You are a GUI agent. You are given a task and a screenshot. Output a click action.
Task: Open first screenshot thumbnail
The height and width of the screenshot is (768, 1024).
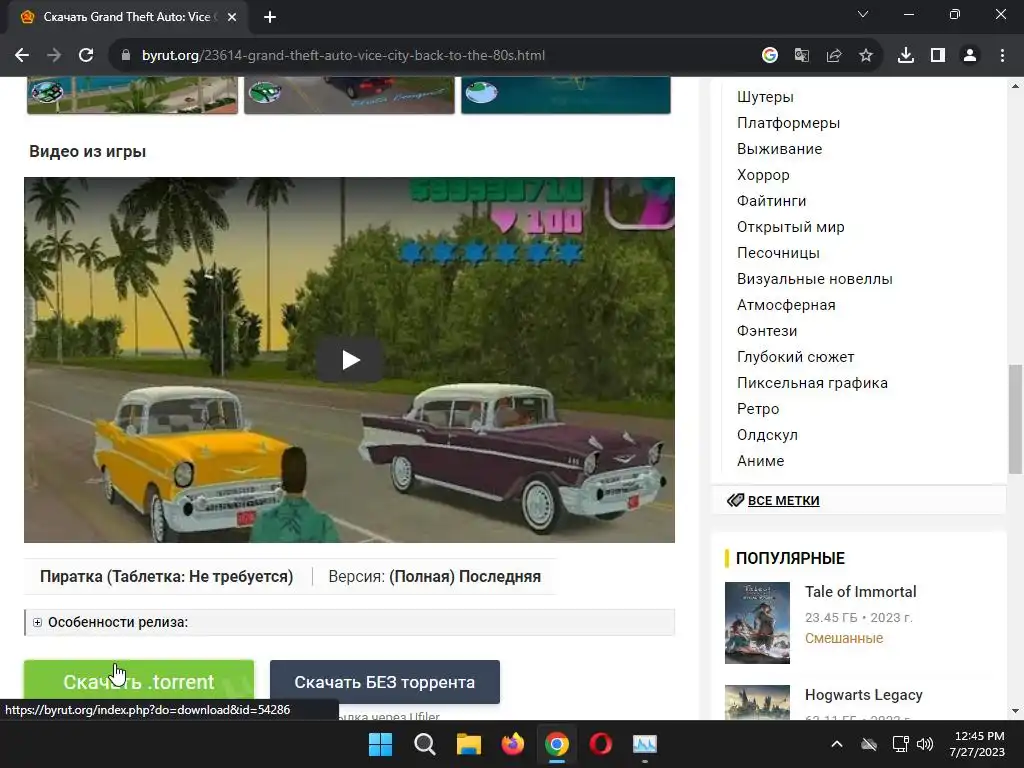pos(133,95)
